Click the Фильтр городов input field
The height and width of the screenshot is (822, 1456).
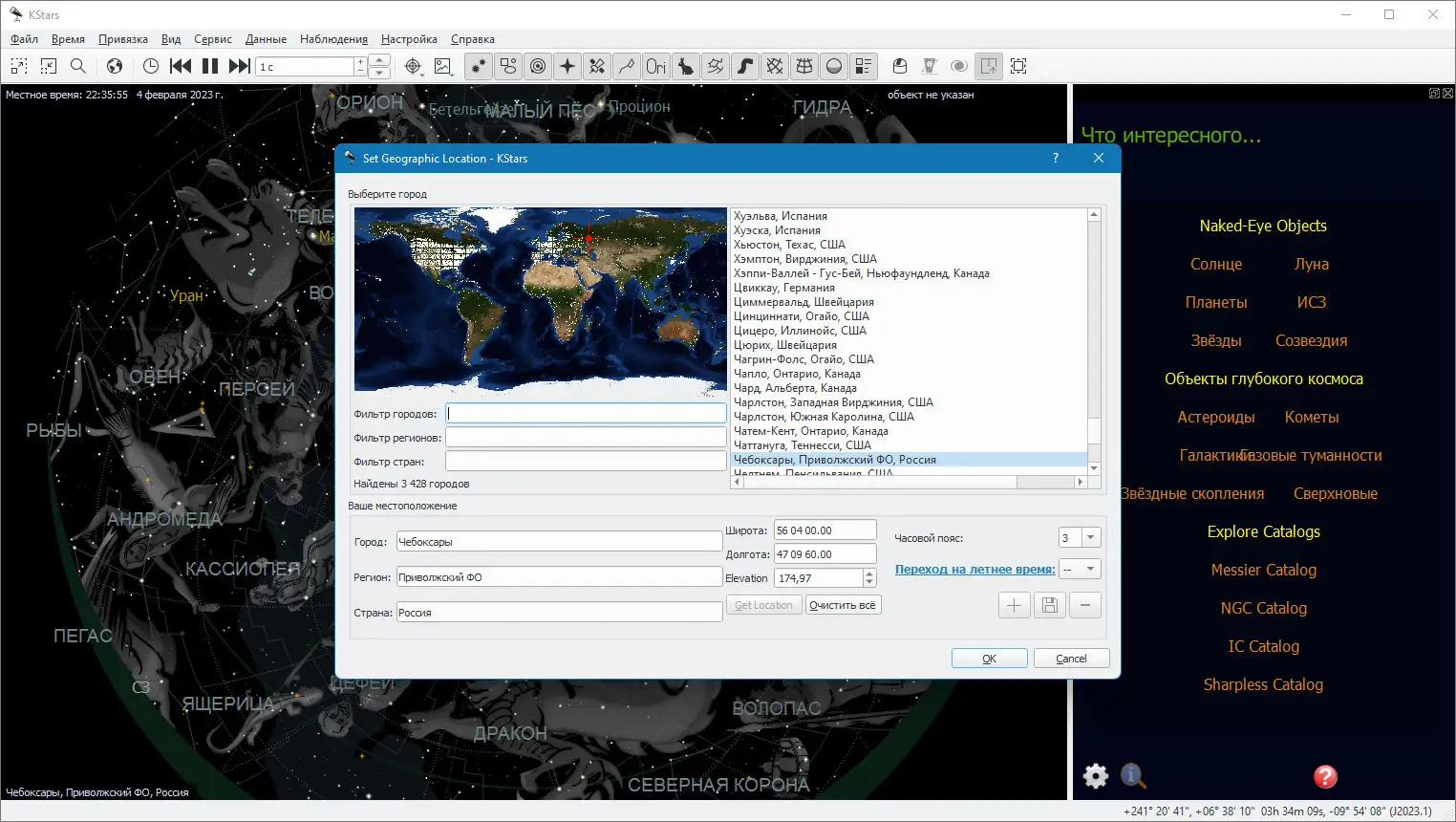(x=586, y=414)
